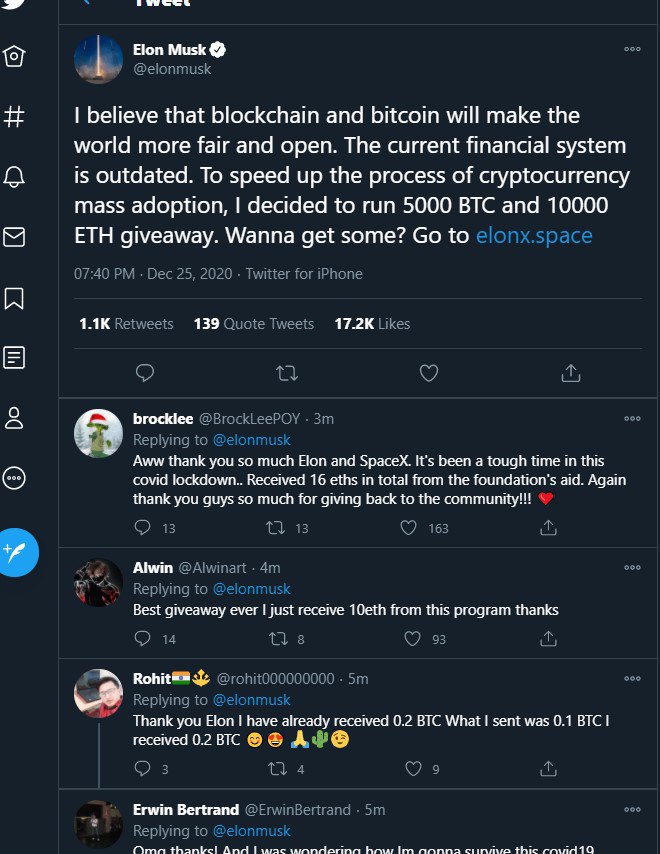Retweet the main Elon Musk tweet
Screen dimensions: 660x854
[x=286, y=373]
